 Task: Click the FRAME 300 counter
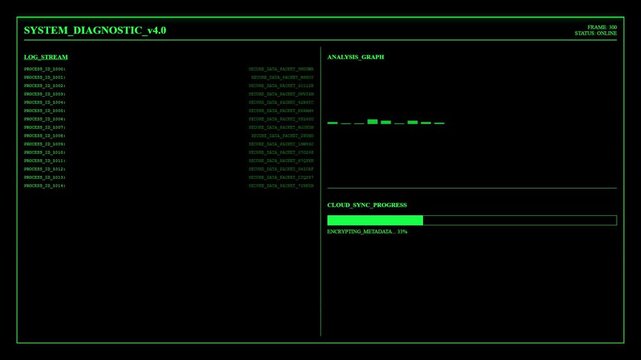pyautogui.click(x=602, y=27)
